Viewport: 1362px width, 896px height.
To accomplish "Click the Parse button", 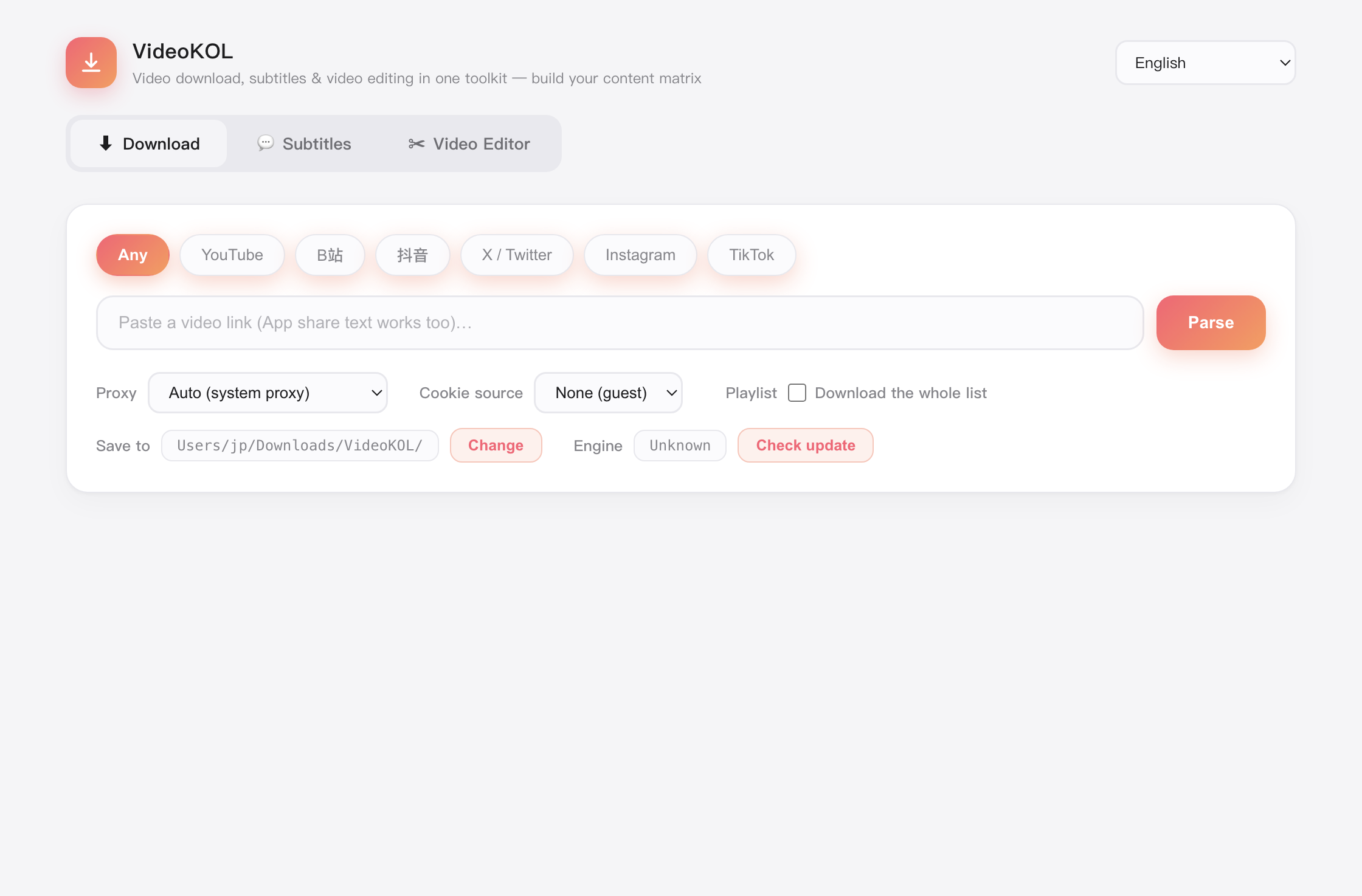I will pyautogui.click(x=1211, y=323).
